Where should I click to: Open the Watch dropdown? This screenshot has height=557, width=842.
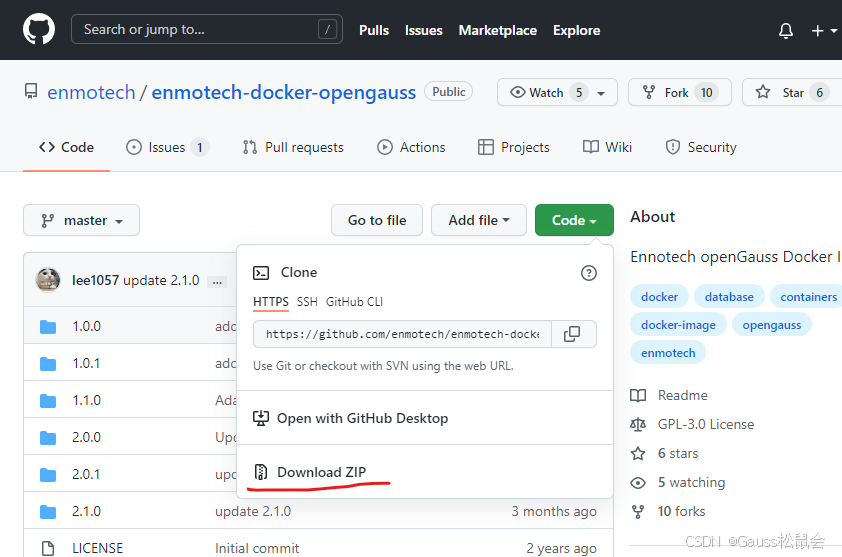[557, 92]
